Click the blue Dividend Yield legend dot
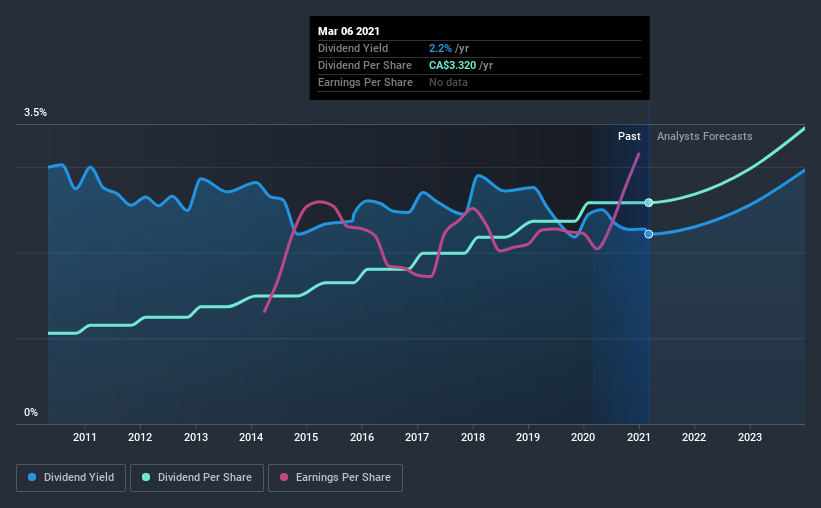This screenshot has width=821, height=508. click(x=32, y=477)
